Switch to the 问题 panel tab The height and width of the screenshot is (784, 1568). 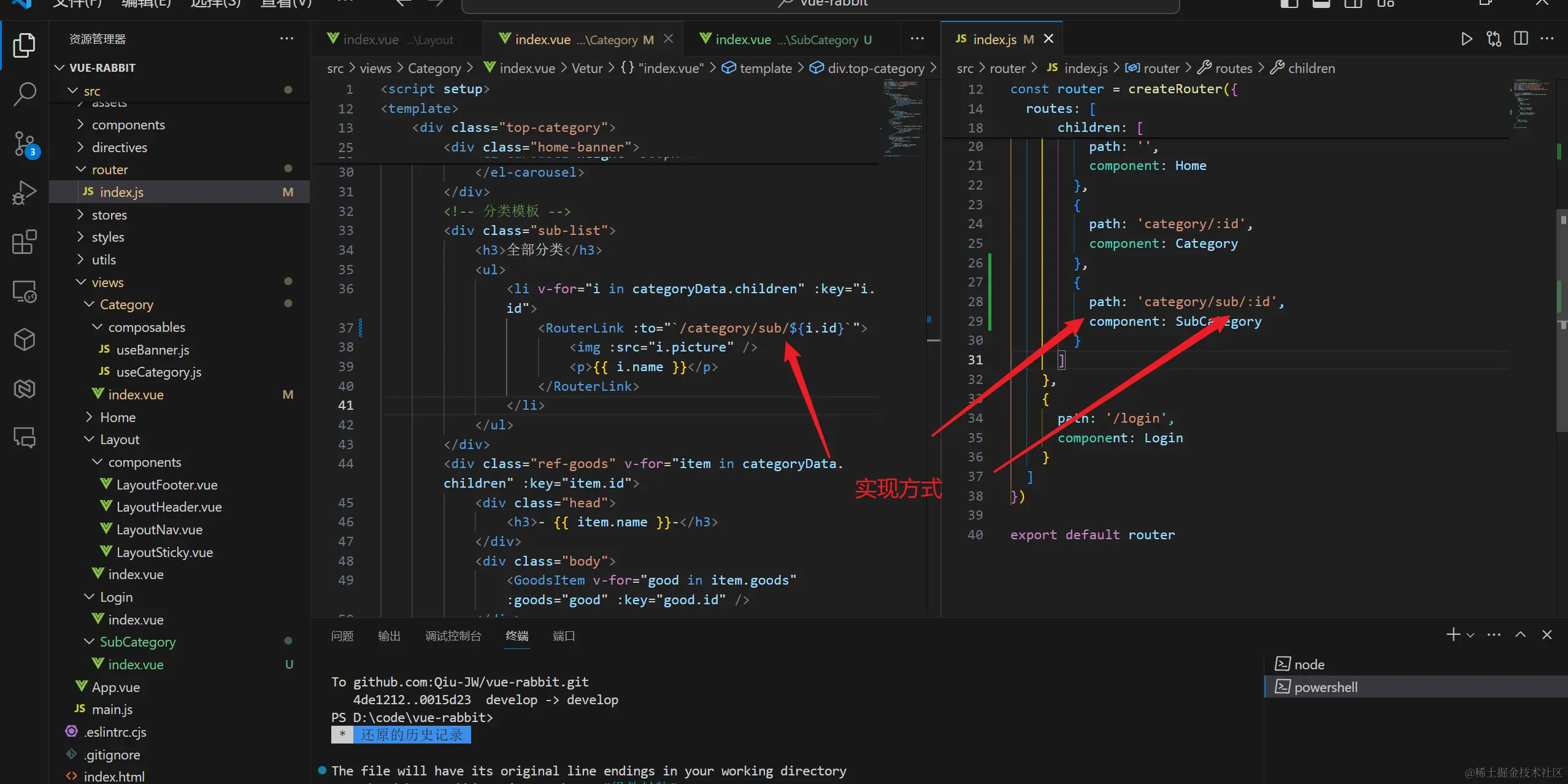click(x=342, y=636)
